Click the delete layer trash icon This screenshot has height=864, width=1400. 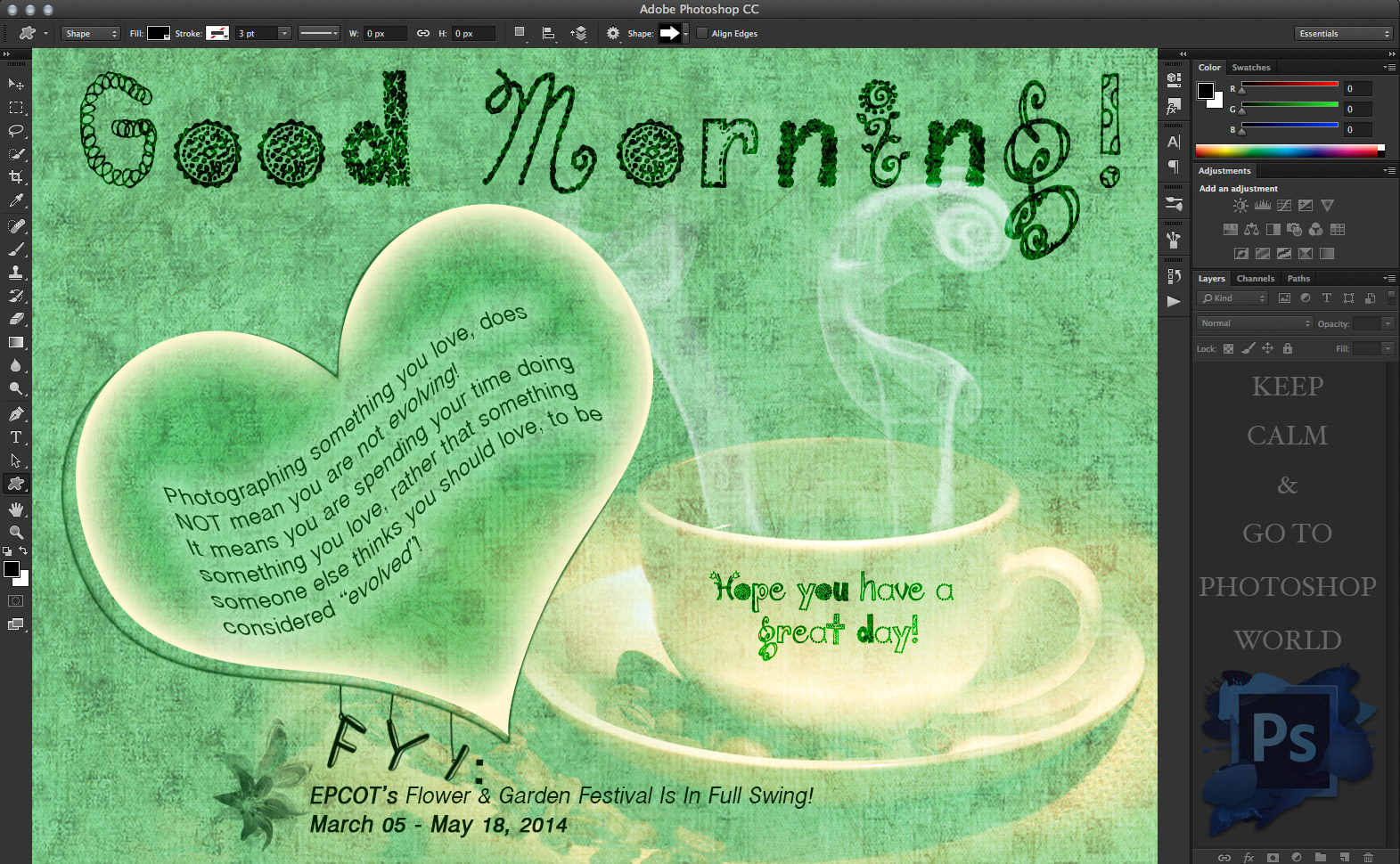coord(1368,857)
